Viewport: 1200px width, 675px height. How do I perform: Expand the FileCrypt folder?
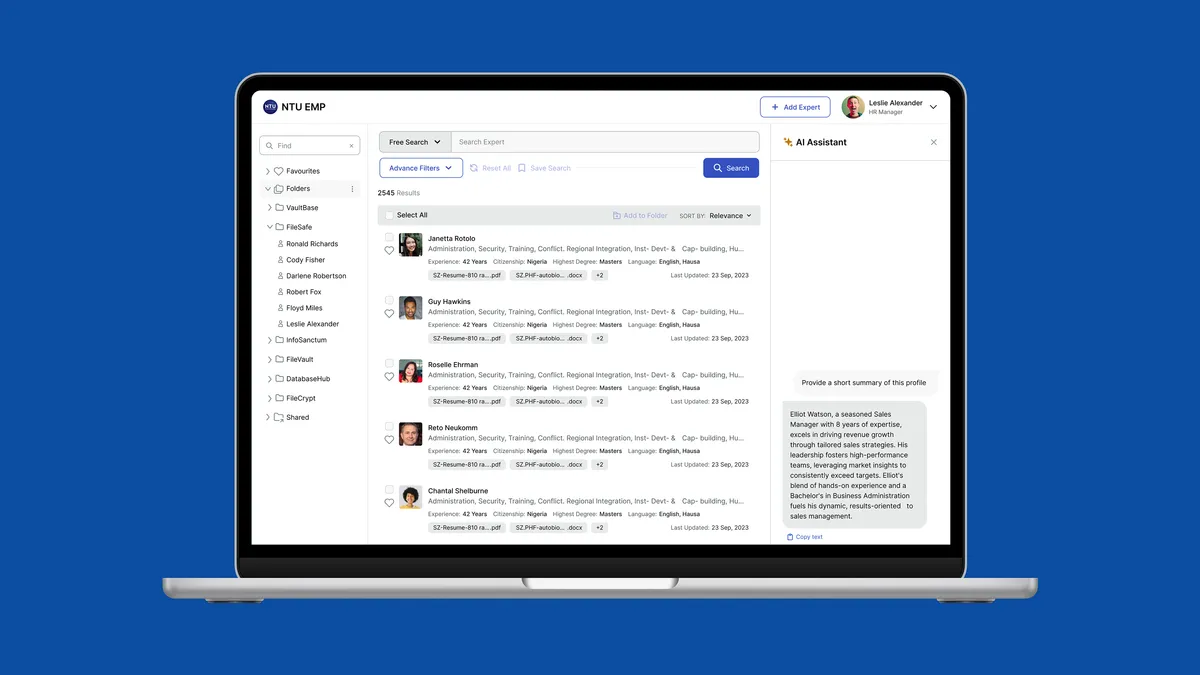(x=269, y=398)
